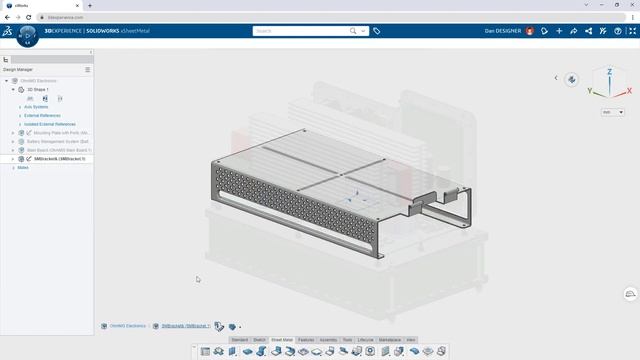The height and width of the screenshot is (360, 640).
Task: Open search options dropdown arrow
Action: pyautogui.click(x=363, y=31)
